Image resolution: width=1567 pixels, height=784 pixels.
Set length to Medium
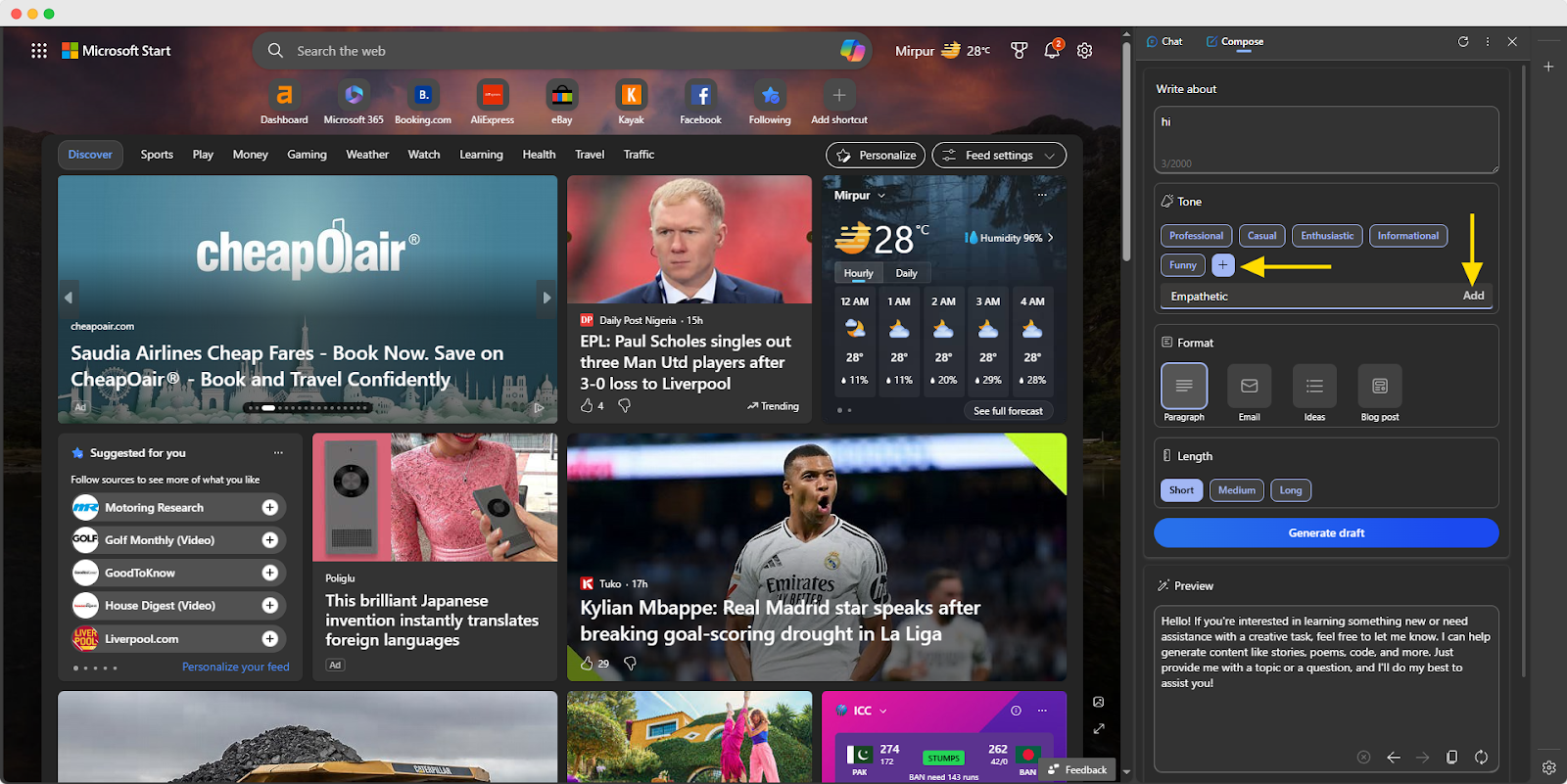tap(1237, 490)
